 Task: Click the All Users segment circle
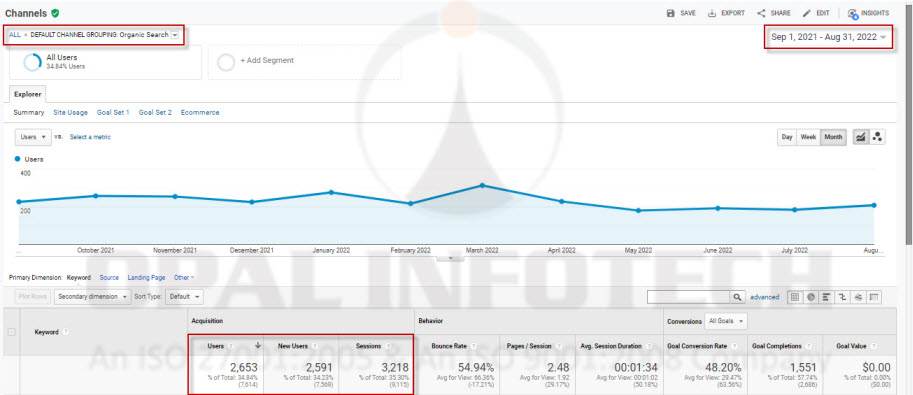tap(32, 62)
